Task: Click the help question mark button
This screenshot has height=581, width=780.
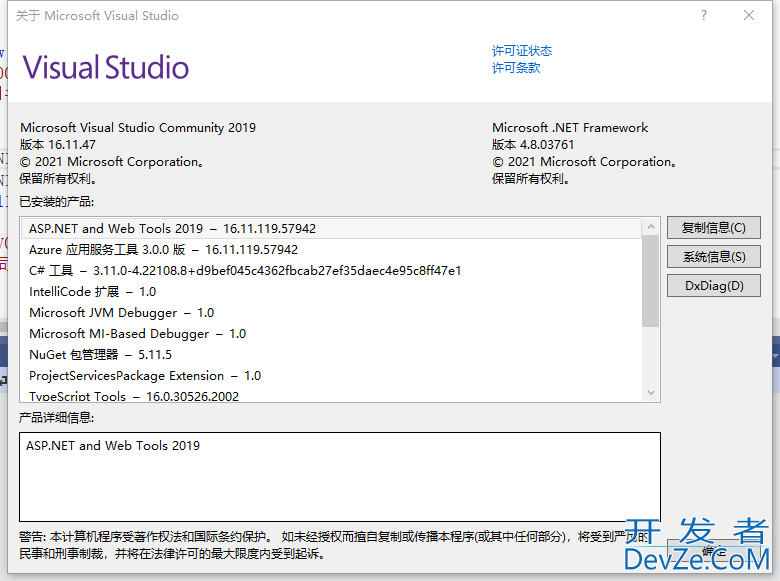Action: tap(704, 16)
